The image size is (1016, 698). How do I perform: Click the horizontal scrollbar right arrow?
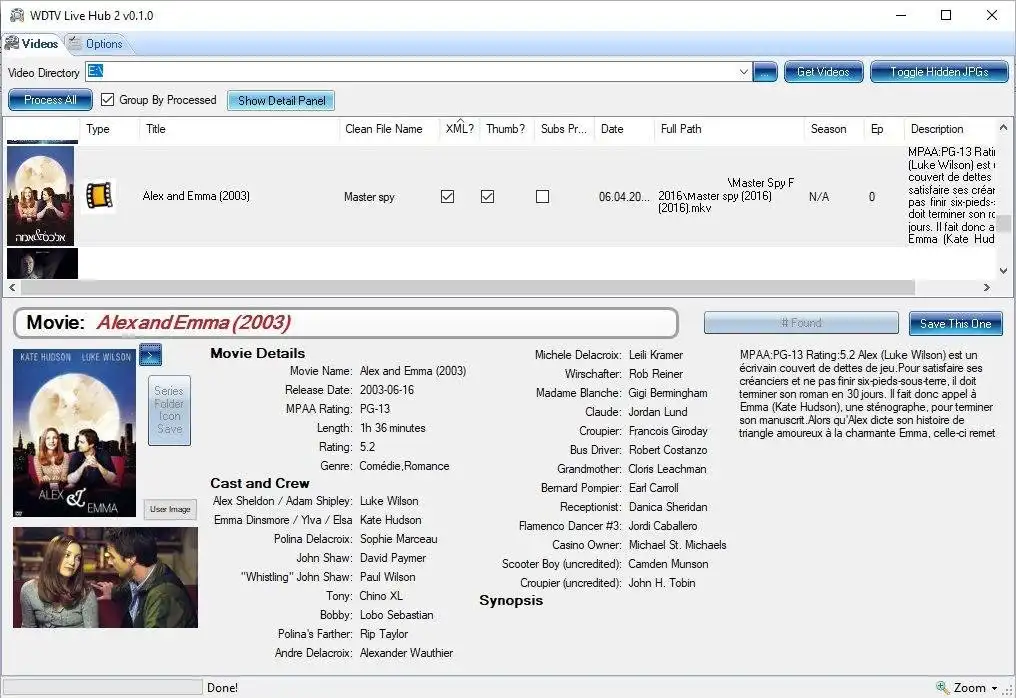coord(986,287)
